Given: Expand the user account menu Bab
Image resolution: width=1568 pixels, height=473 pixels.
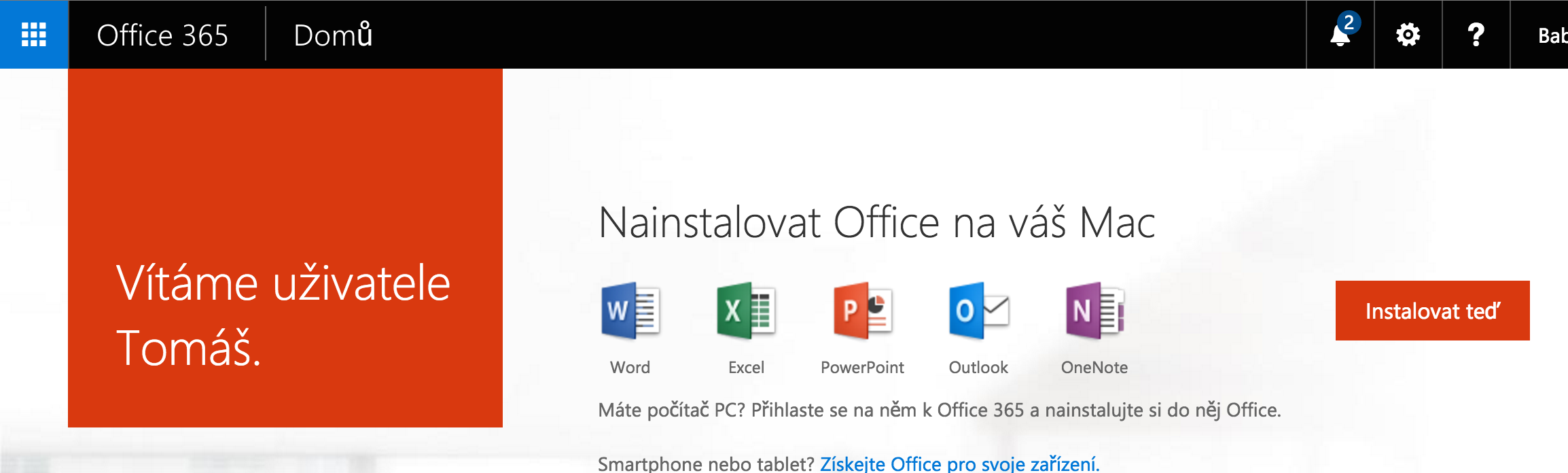Looking at the screenshot, I should click(x=1552, y=35).
